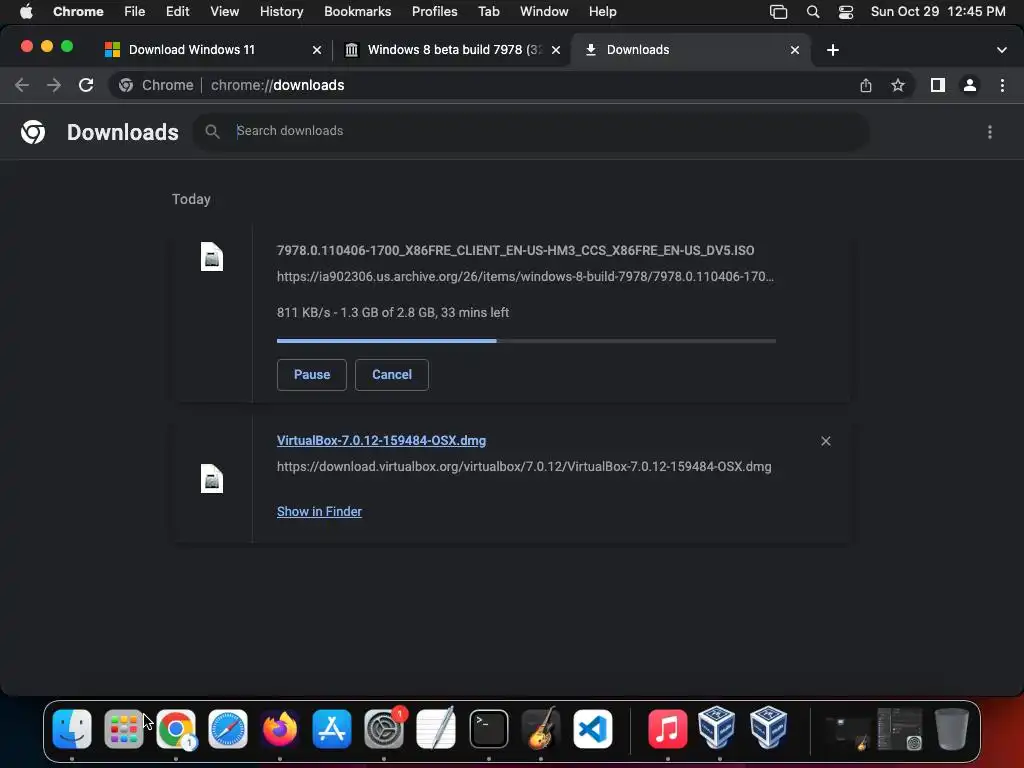Viewport: 1024px width, 768px height.
Task: Open the Chrome profile icon
Action: (x=970, y=85)
